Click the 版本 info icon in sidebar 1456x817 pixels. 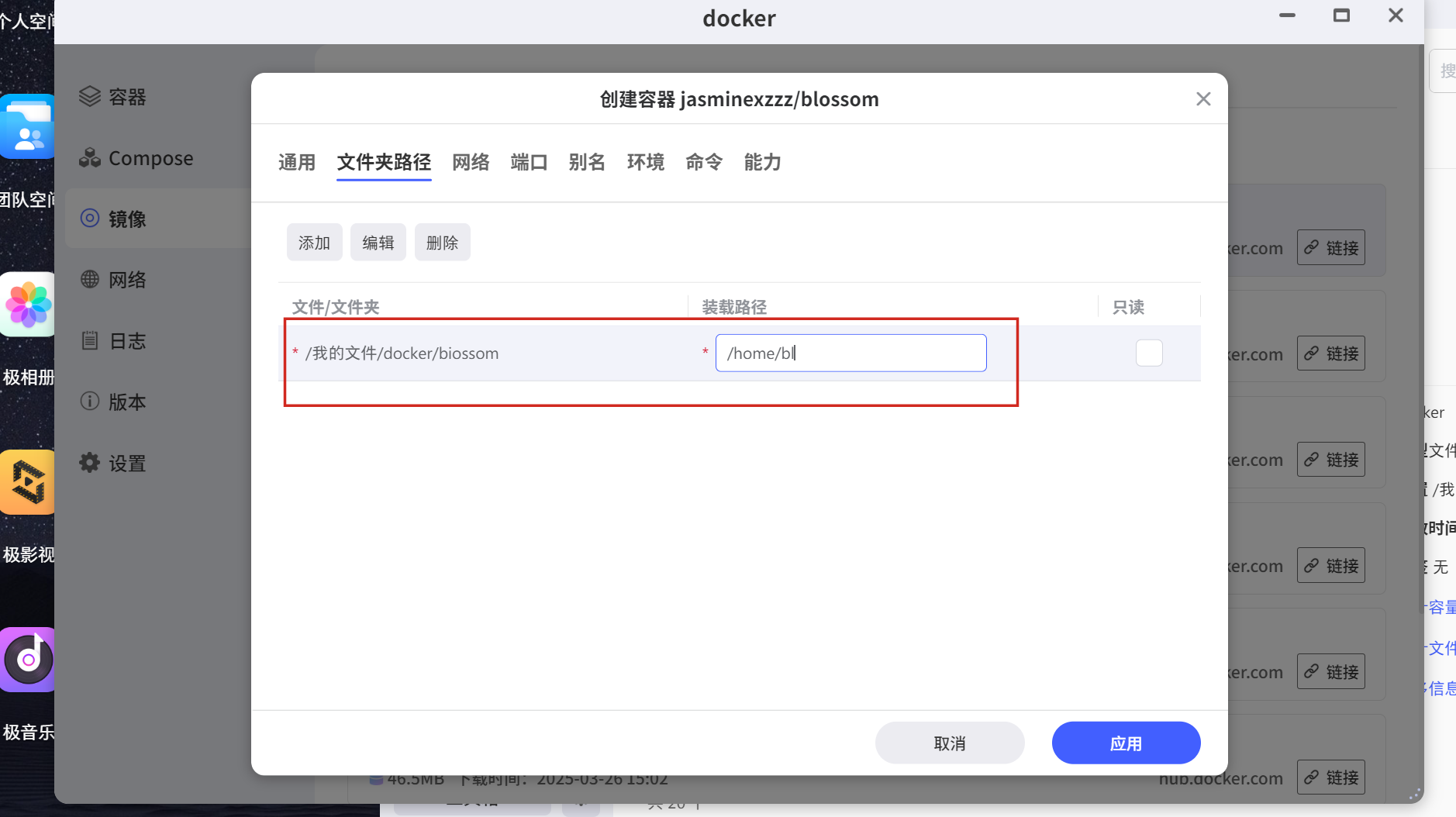[90, 402]
